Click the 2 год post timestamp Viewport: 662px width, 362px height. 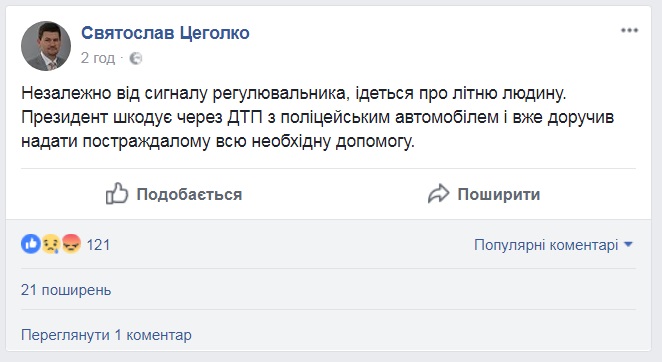click(98, 58)
